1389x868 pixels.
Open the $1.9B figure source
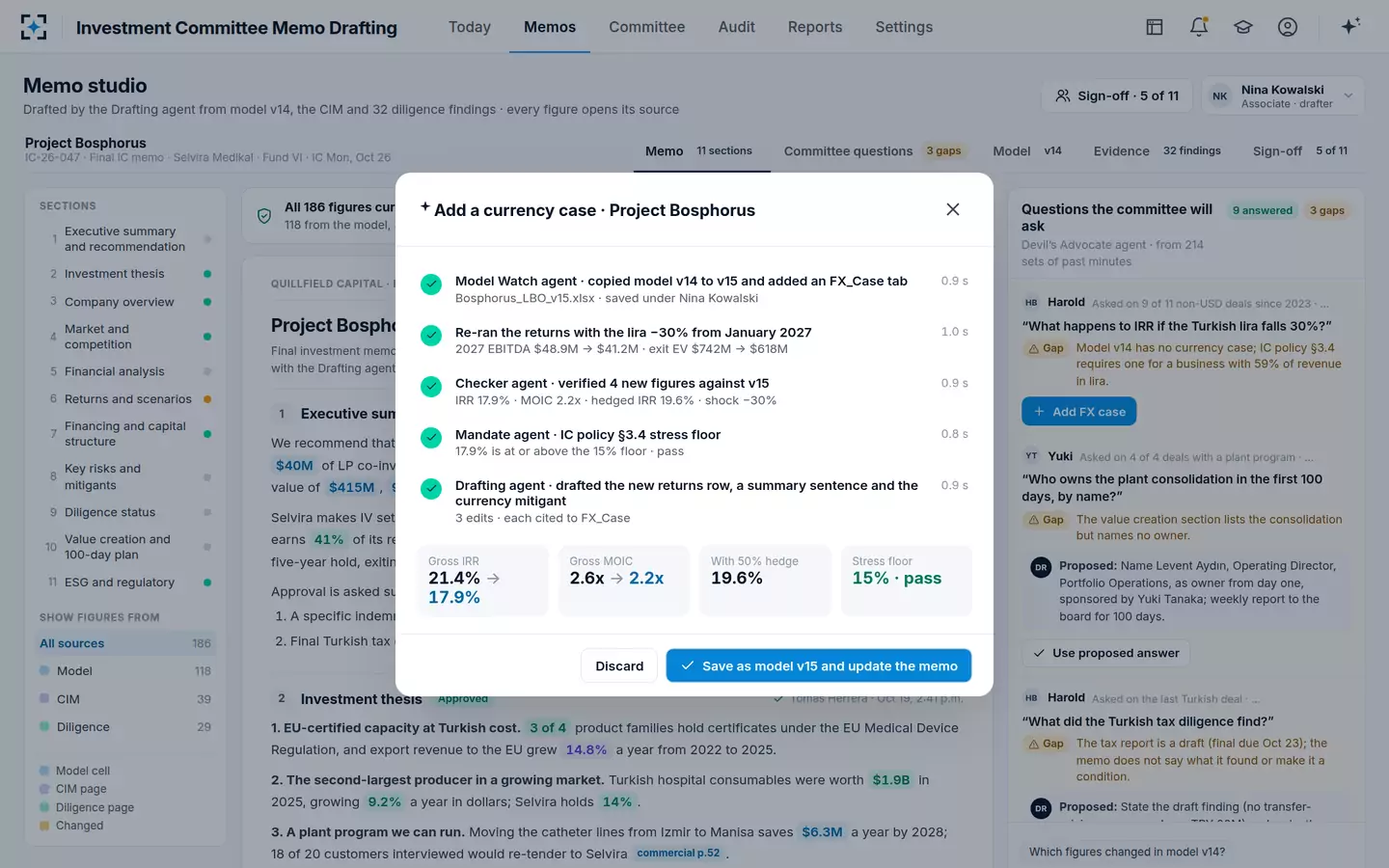(891, 780)
